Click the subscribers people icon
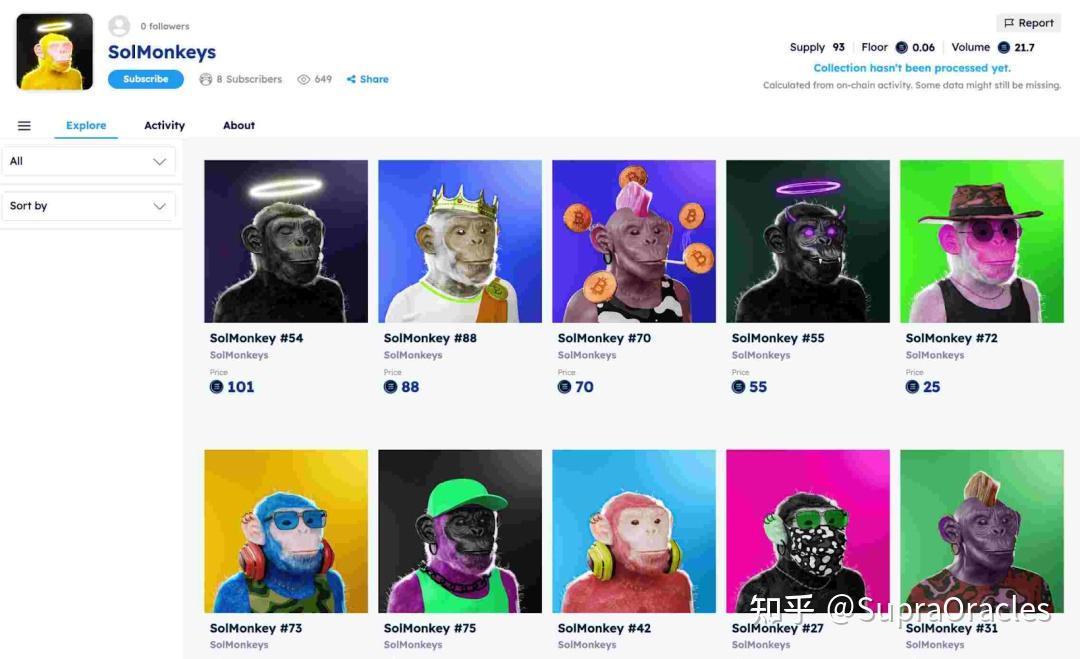This screenshot has width=1080, height=659. pos(205,79)
